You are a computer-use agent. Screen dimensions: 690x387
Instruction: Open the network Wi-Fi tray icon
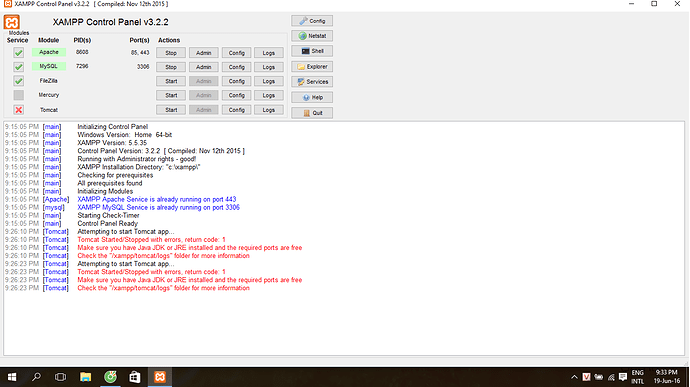point(611,377)
